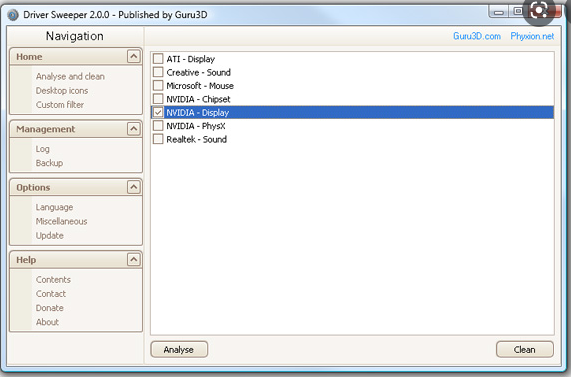Open the Backup page
571x377 pixels.
click(x=49, y=163)
